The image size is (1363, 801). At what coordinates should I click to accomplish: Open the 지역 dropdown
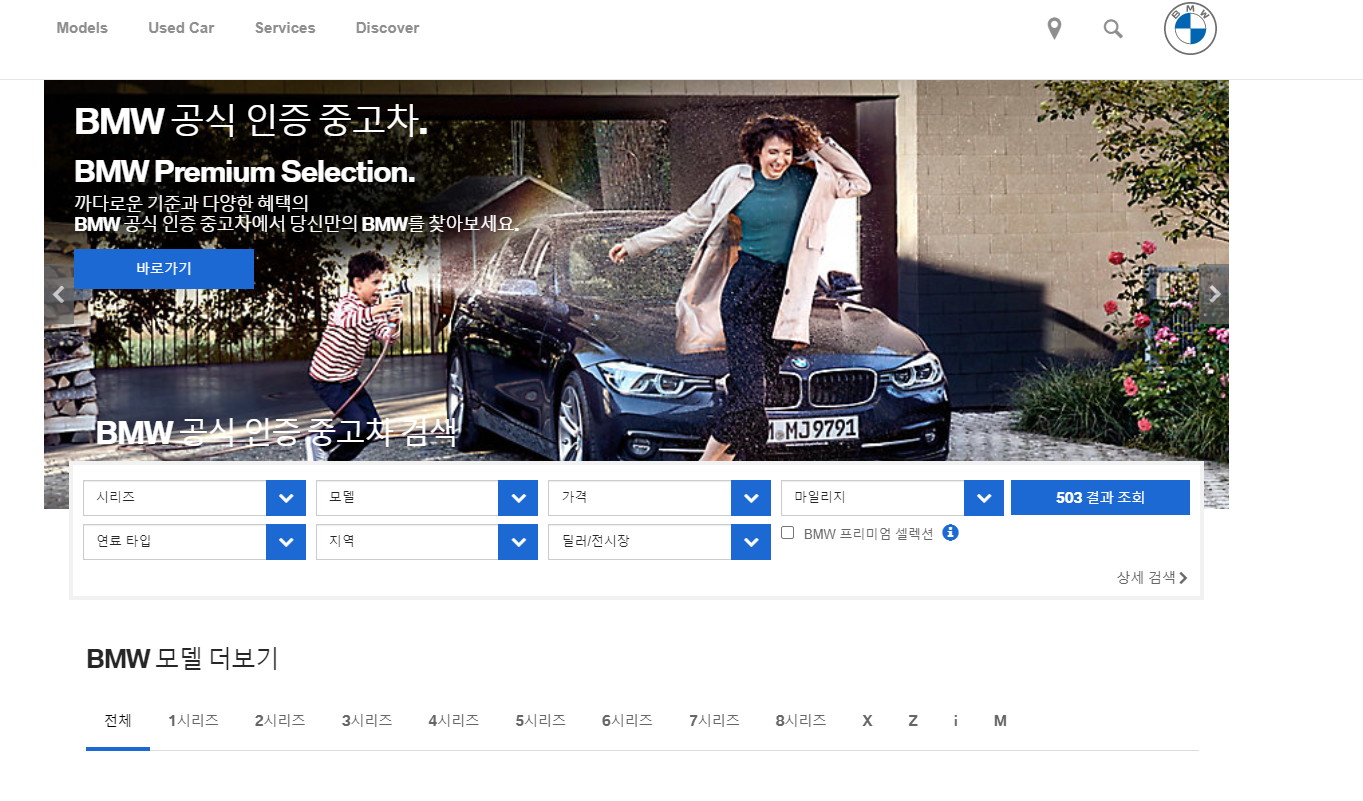[x=427, y=542]
